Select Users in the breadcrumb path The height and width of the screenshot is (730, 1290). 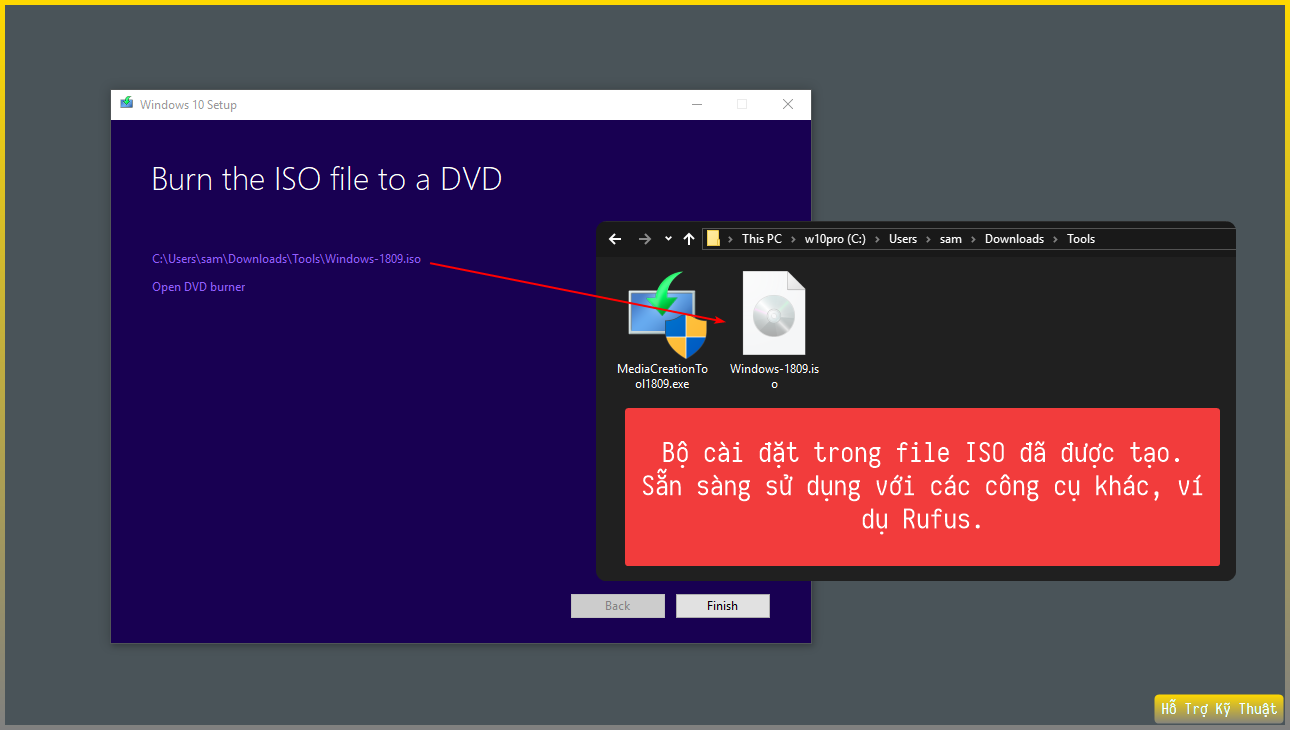[903, 239]
